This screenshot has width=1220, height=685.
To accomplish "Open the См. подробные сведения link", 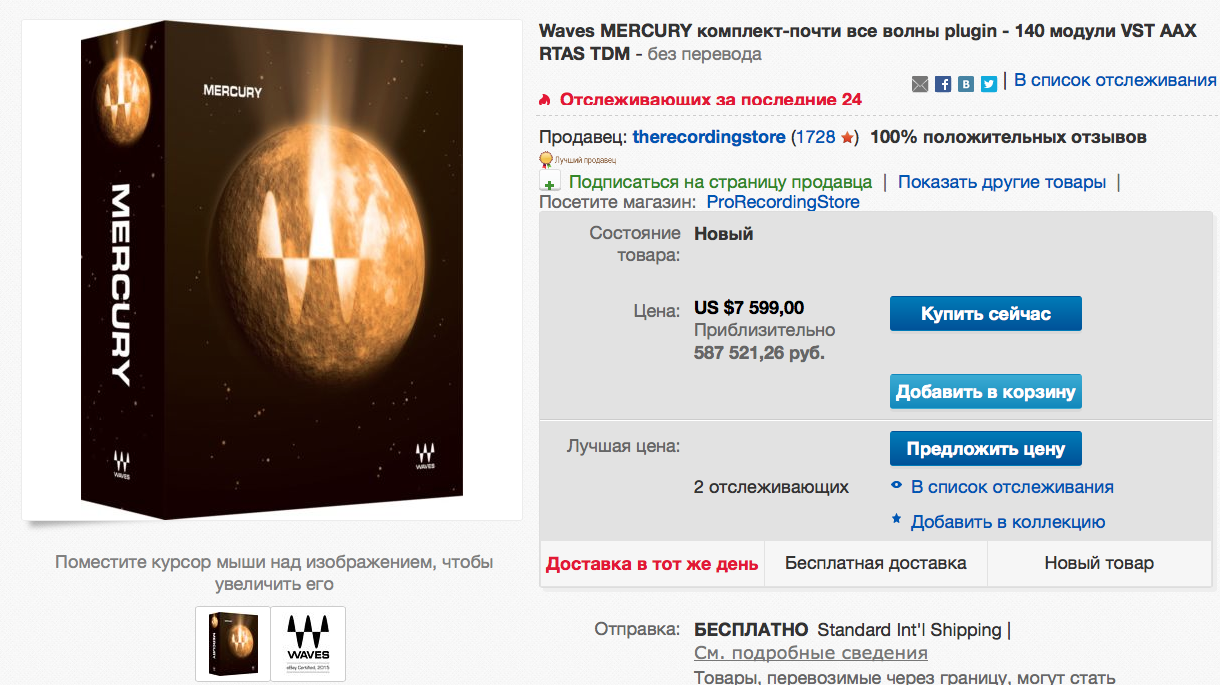I will (x=811, y=653).
